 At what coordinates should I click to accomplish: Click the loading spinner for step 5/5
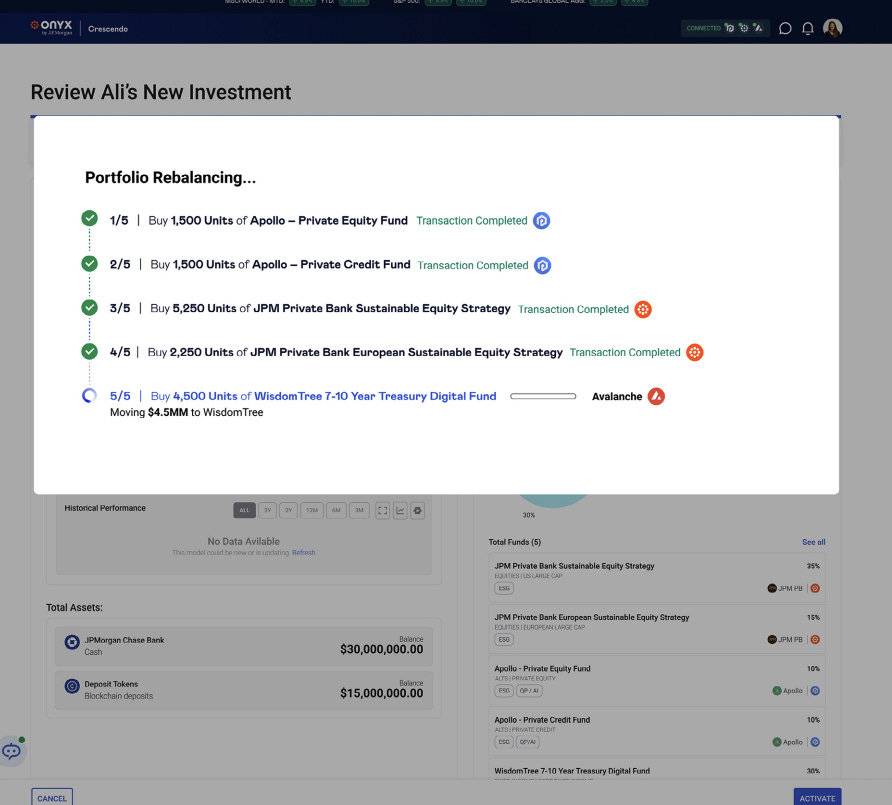[89, 395]
